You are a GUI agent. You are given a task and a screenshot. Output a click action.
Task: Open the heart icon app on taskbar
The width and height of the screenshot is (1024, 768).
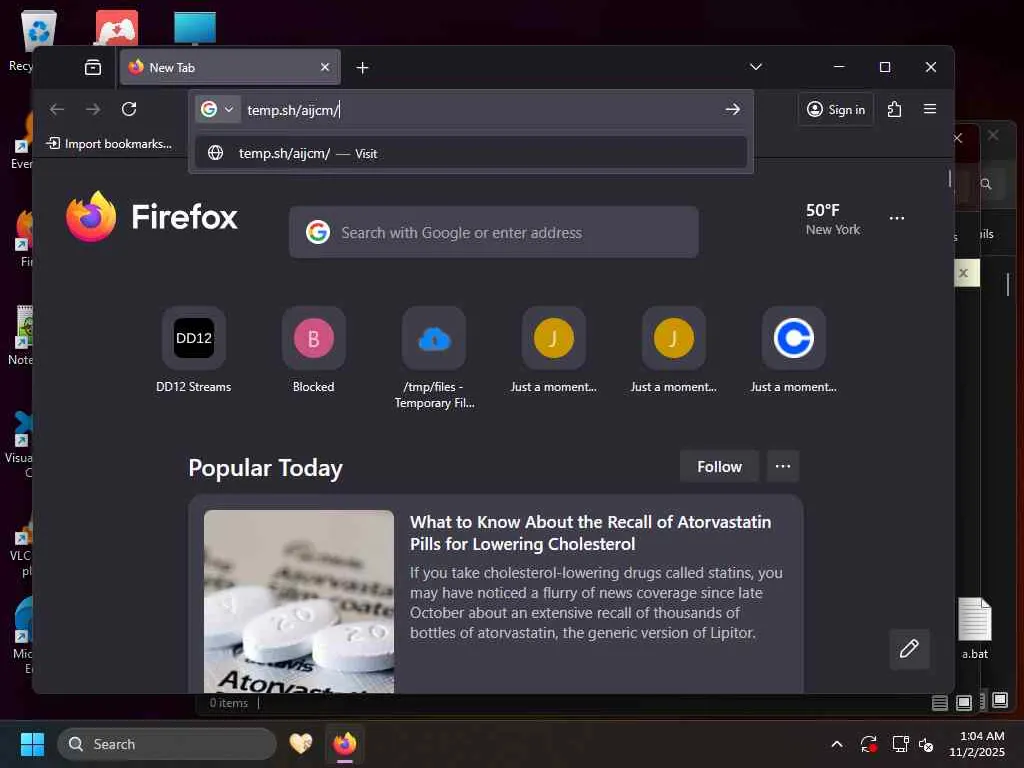click(301, 744)
